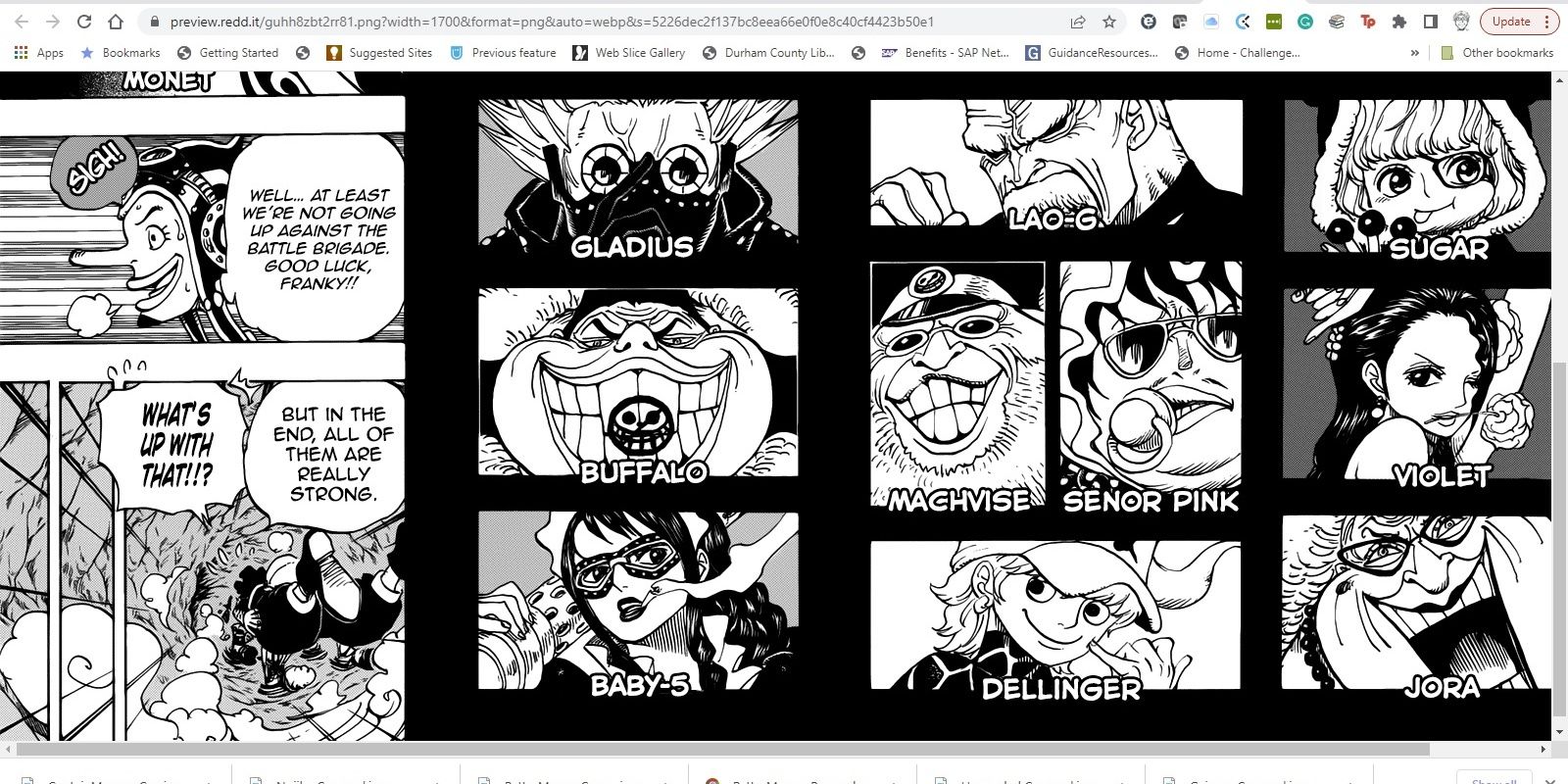
Task: Reload the current page
Action: pos(84,22)
